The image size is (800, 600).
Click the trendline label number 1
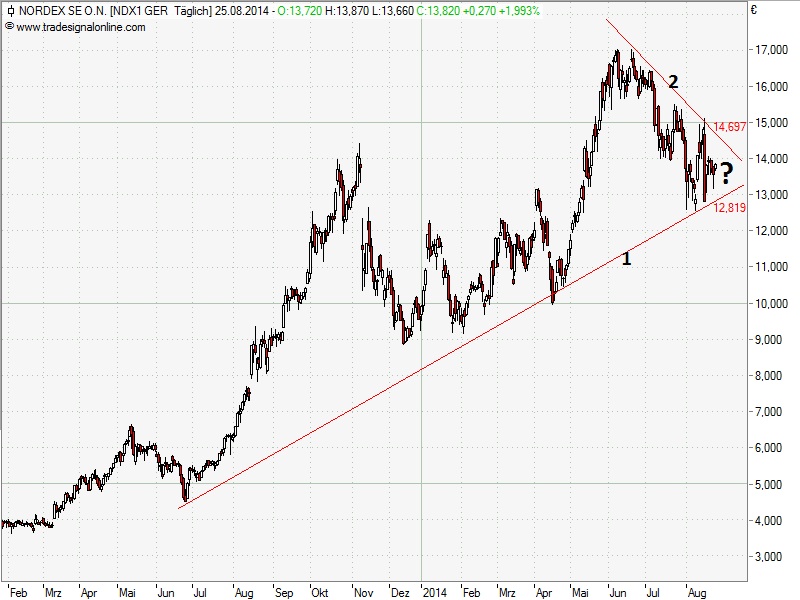coord(627,258)
